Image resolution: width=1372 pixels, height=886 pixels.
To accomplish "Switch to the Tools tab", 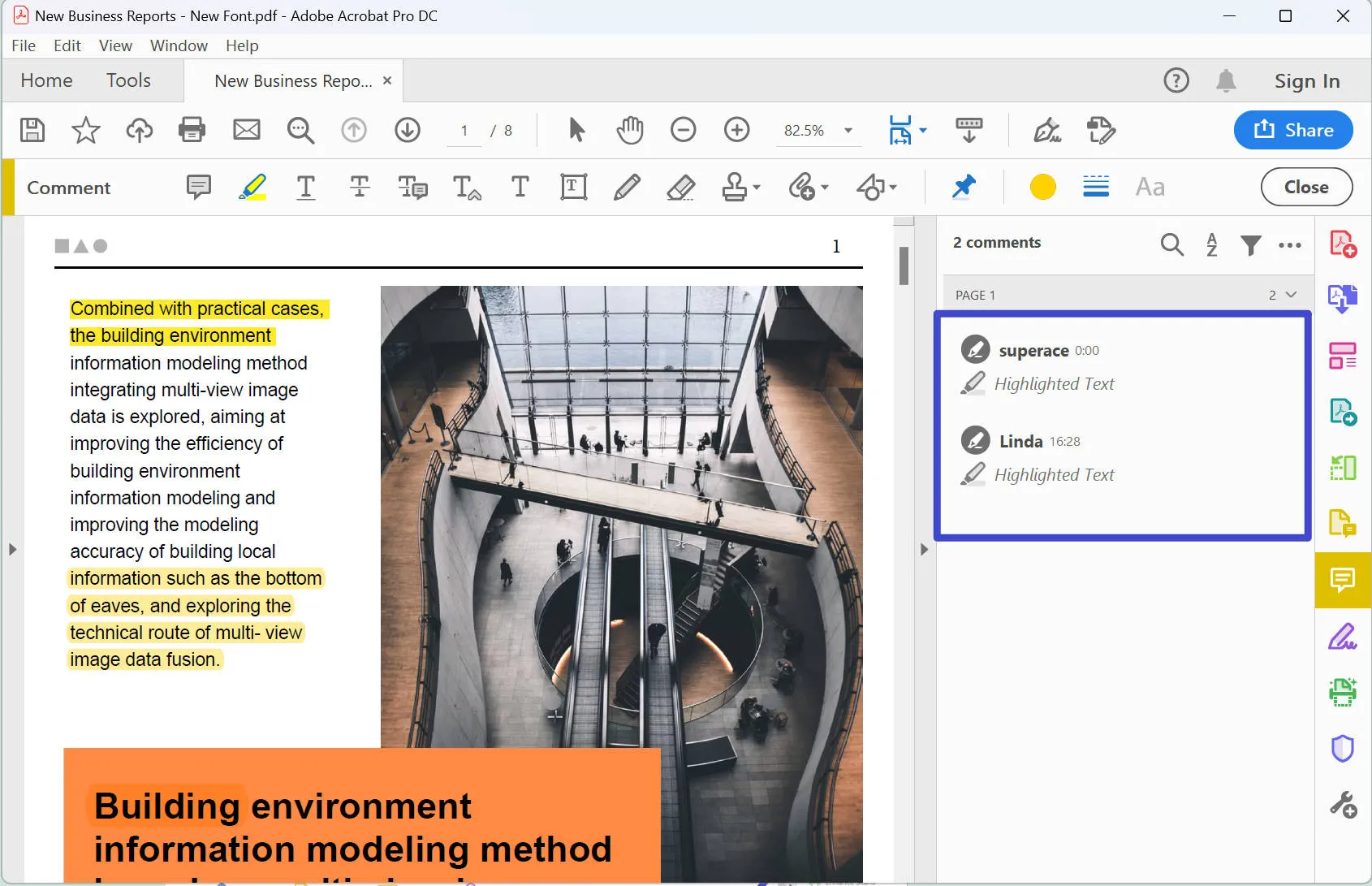I will point(128,80).
